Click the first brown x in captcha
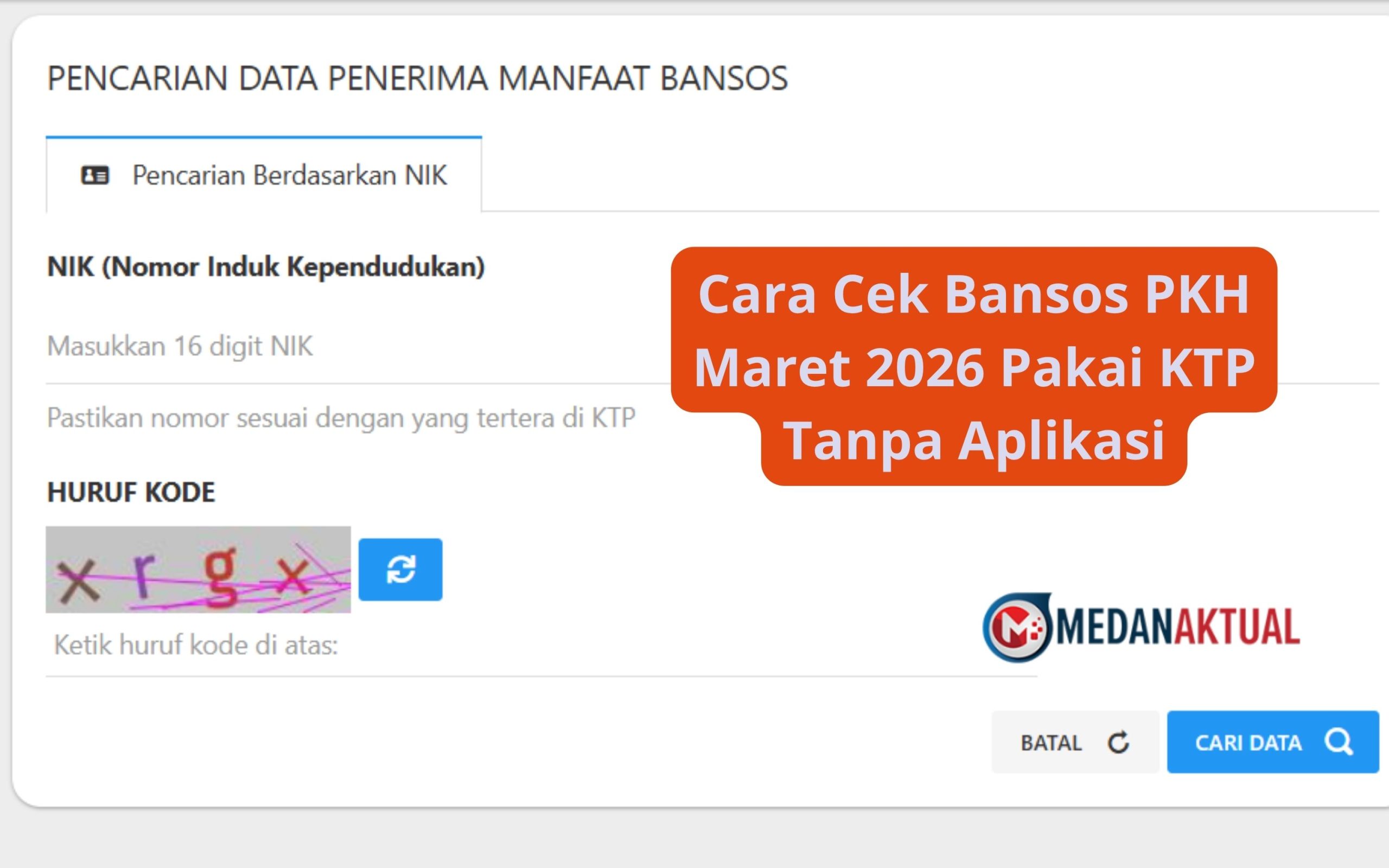The width and height of the screenshot is (1389, 868). coord(78,581)
